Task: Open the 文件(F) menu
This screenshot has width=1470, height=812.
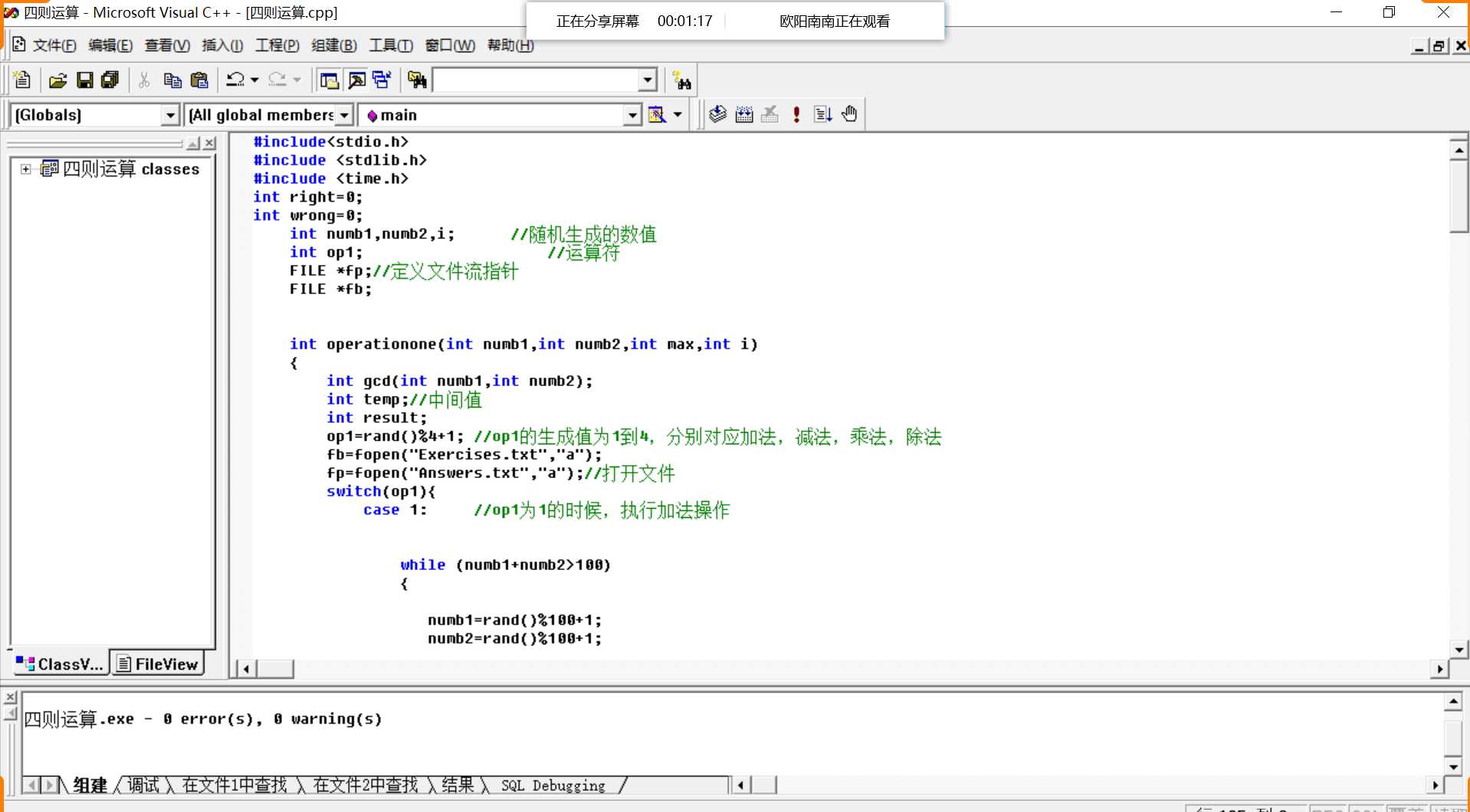Action: tap(54, 45)
